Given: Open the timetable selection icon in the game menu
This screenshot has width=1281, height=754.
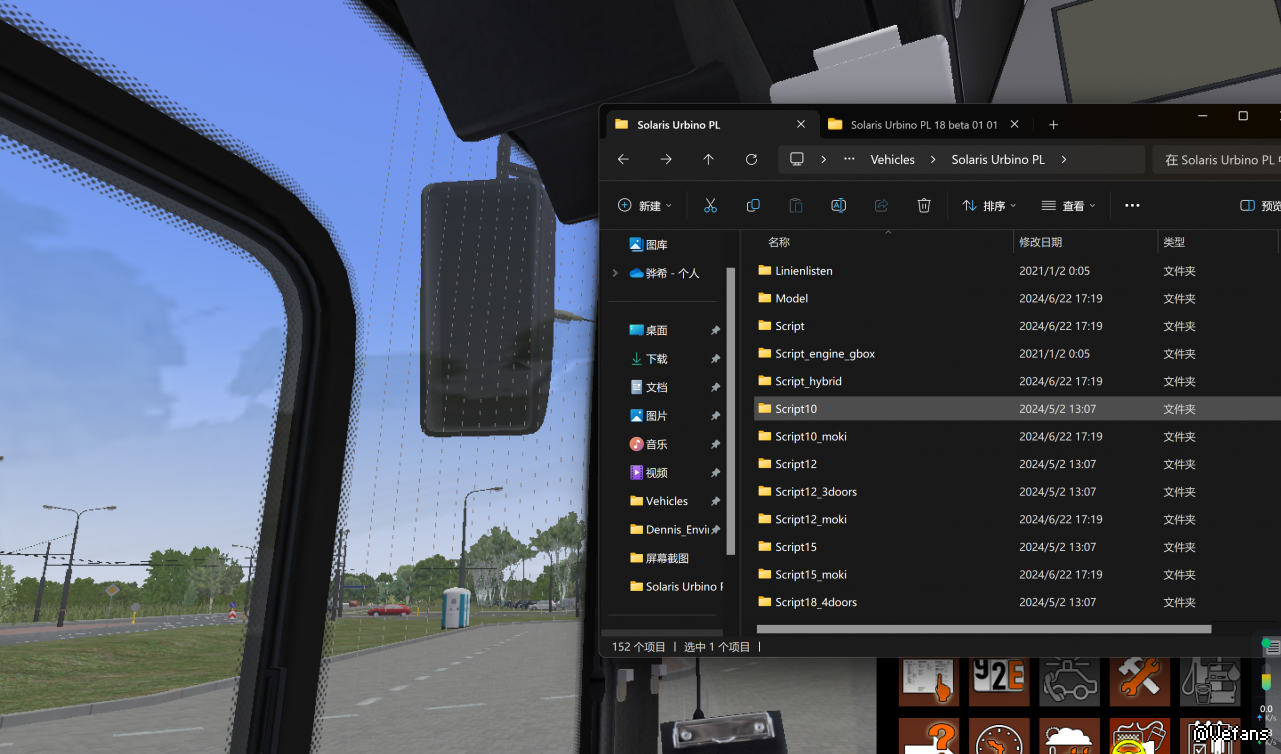Looking at the screenshot, I should [929, 681].
